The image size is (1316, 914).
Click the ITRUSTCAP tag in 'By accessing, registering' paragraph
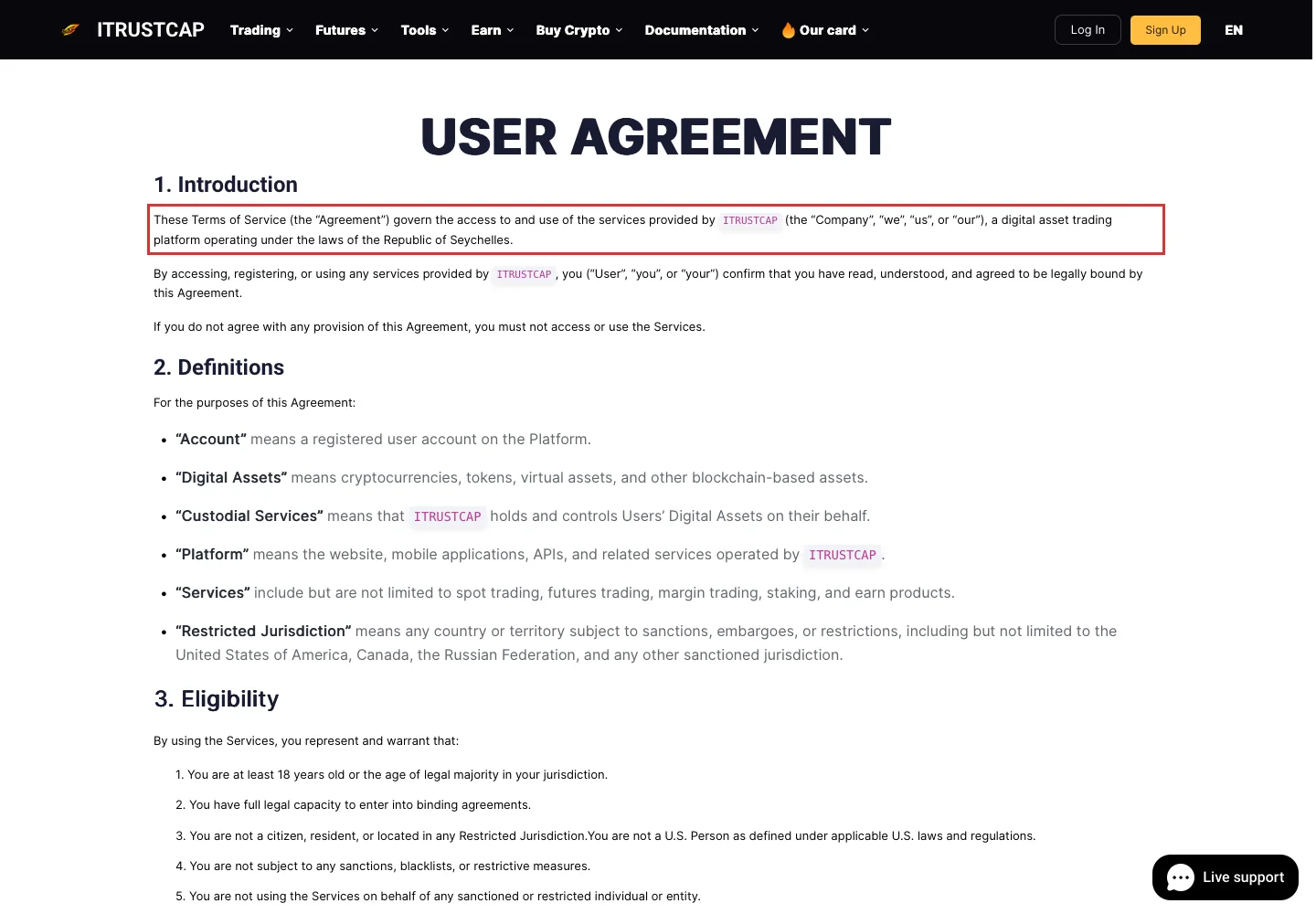tap(524, 274)
